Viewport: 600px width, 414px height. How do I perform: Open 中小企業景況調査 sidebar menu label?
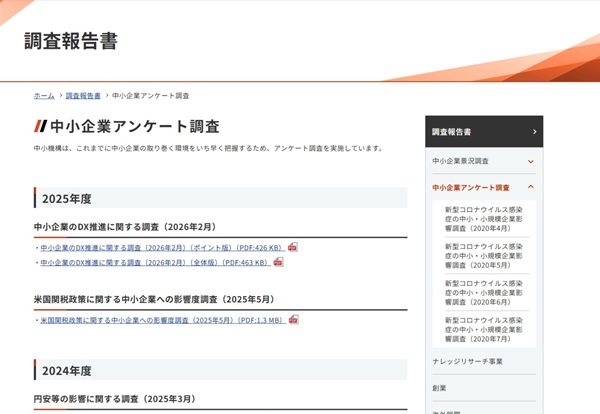(461, 161)
